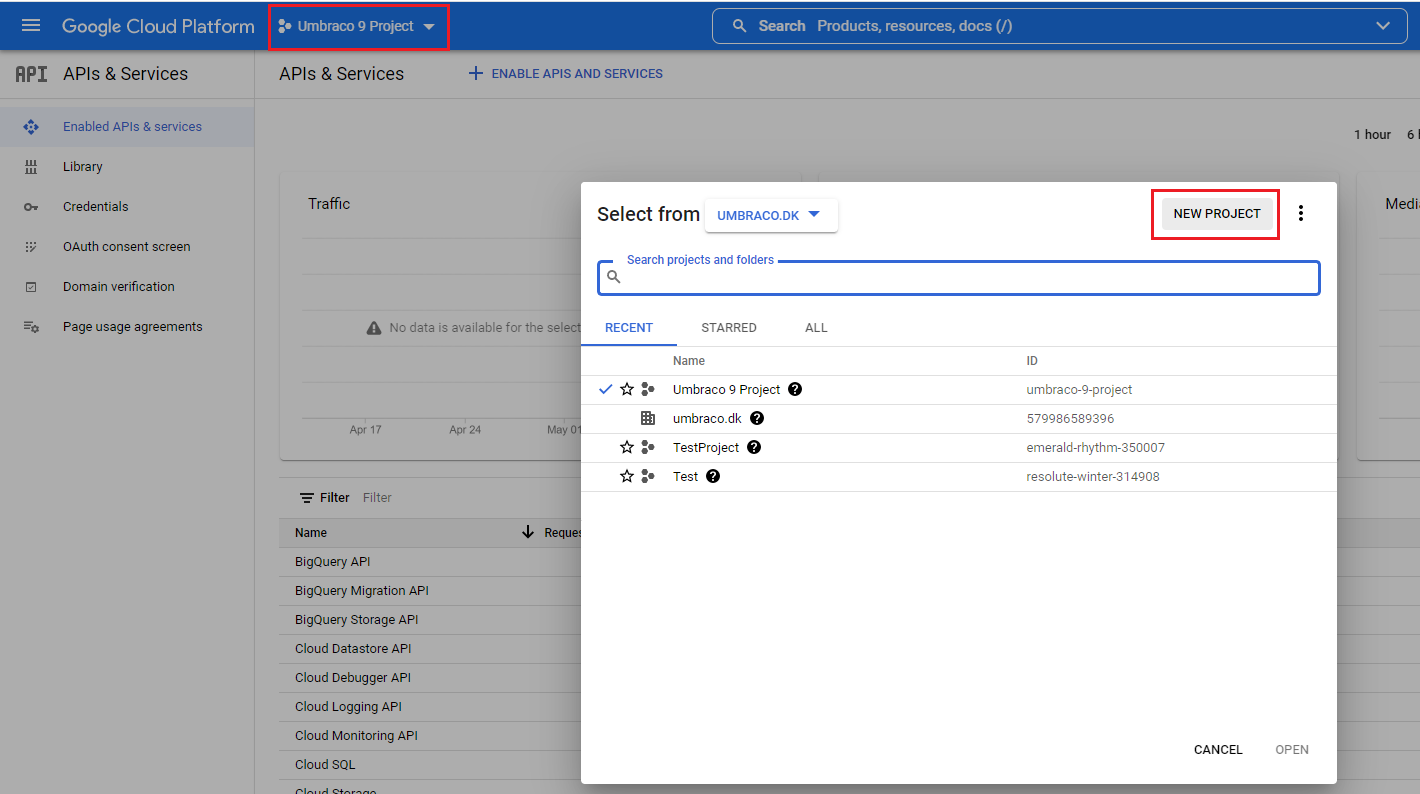The image size is (1420, 794).
Task: Click the project icon in the top bar selector
Action: click(x=285, y=26)
